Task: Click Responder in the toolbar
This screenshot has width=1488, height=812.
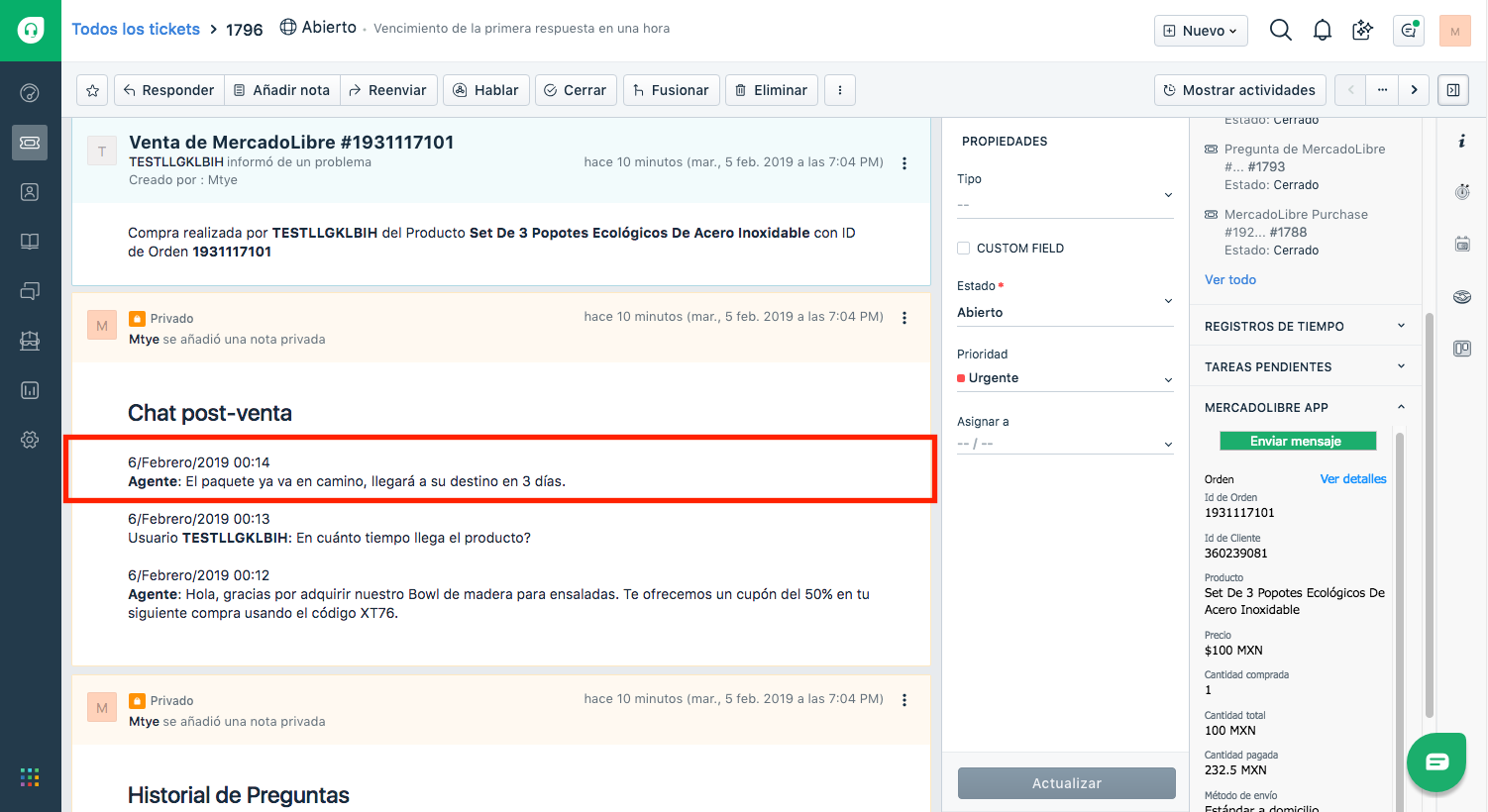Action: tap(169, 90)
